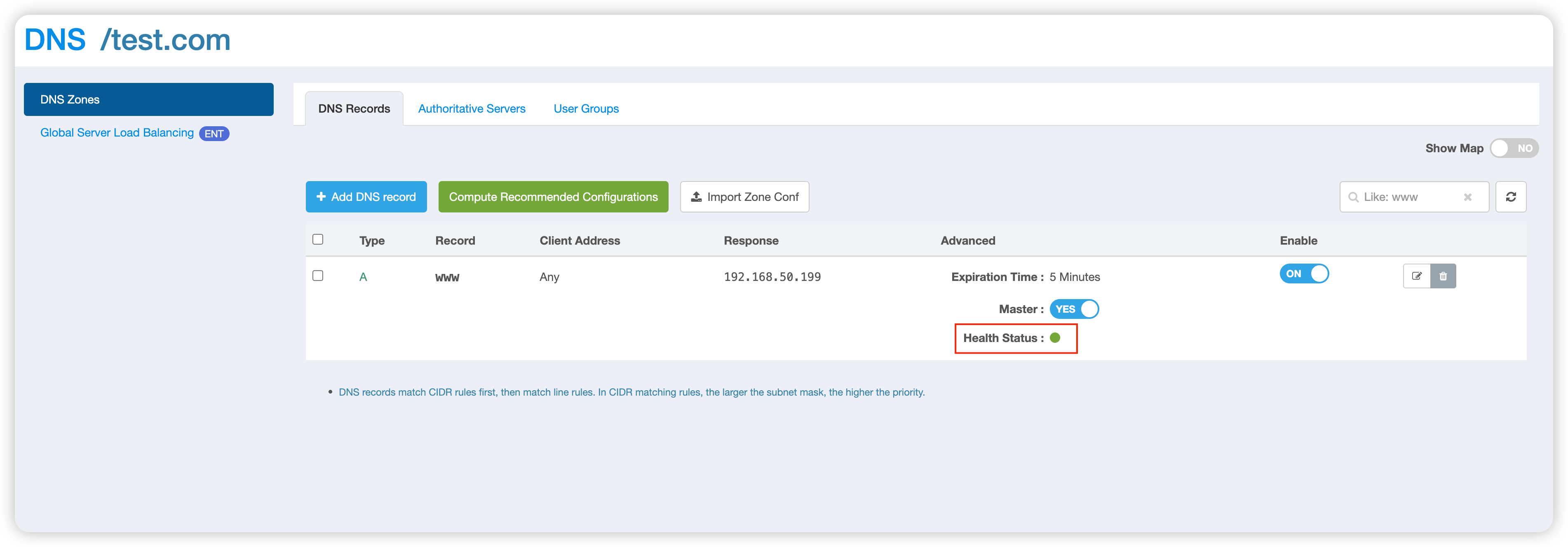Screen dimensions: 1568x547
Task: Refresh the DNS records list
Action: coord(1512,197)
